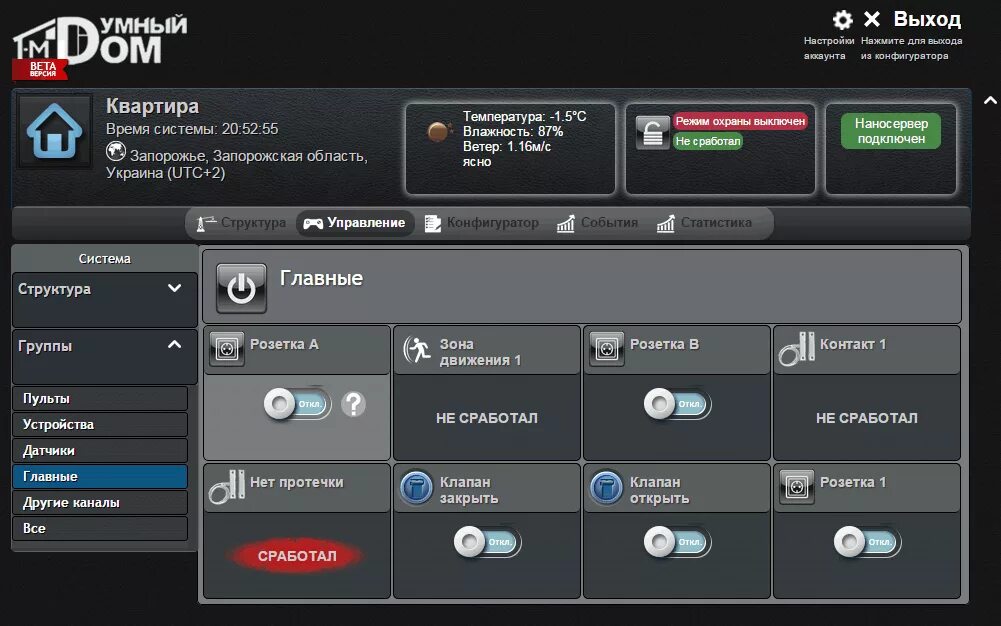Click the gamepad icon on Управление tab
Screen dimensions: 1001x626
point(313,223)
